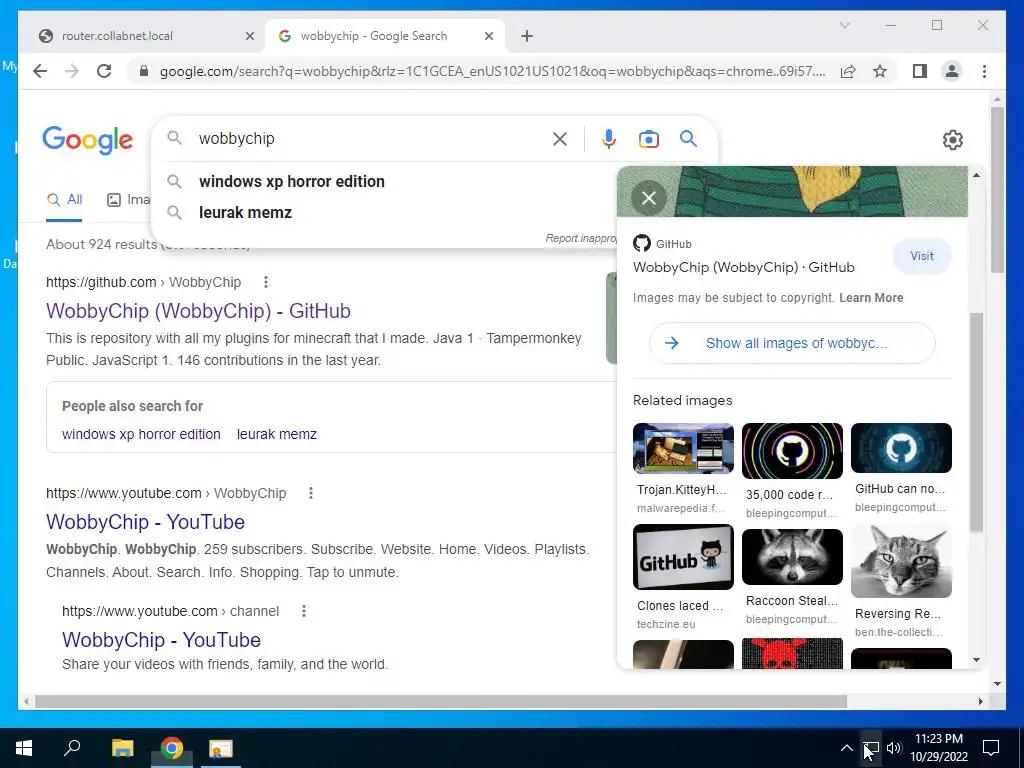Start voice search with the microphone
1024x768 pixels.
click(609, 138)
